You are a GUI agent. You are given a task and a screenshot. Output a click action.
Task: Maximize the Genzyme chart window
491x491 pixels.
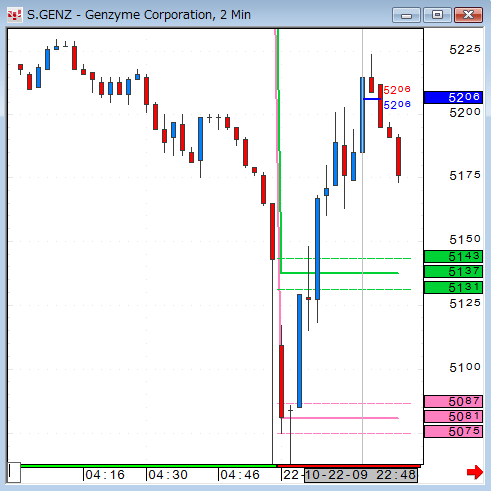tap(437, 15)
